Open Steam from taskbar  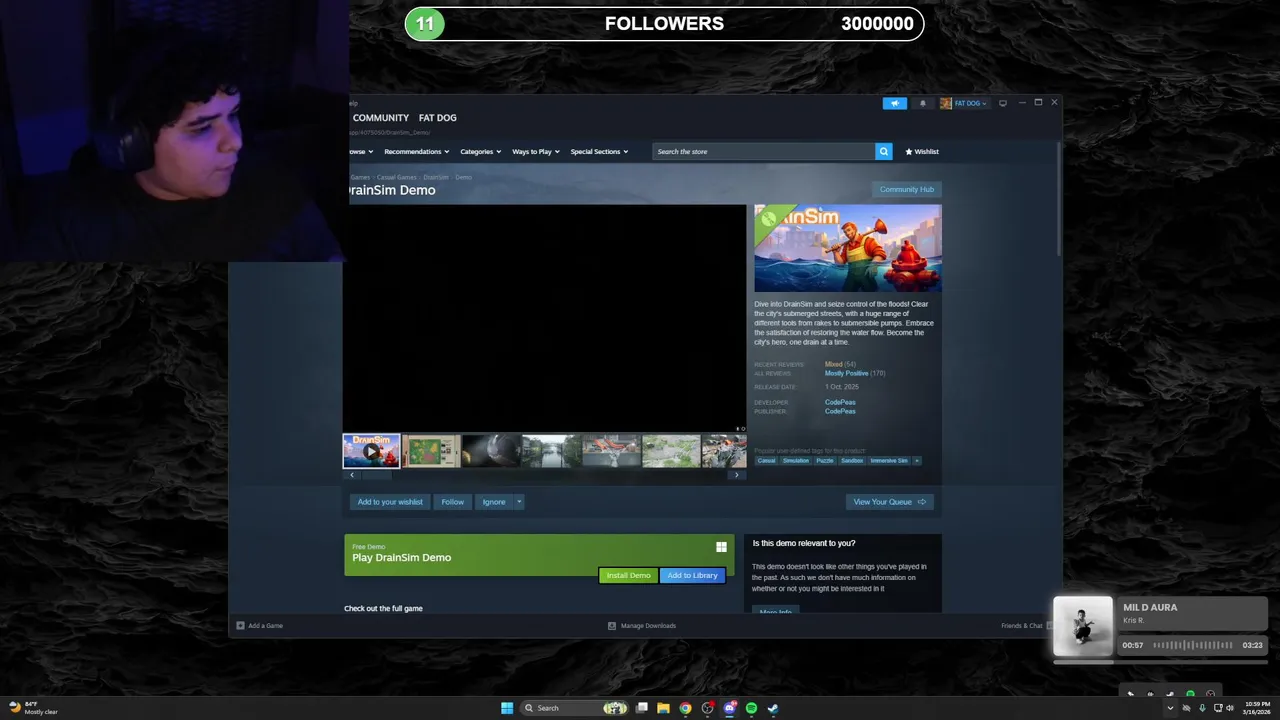(773, 708)
